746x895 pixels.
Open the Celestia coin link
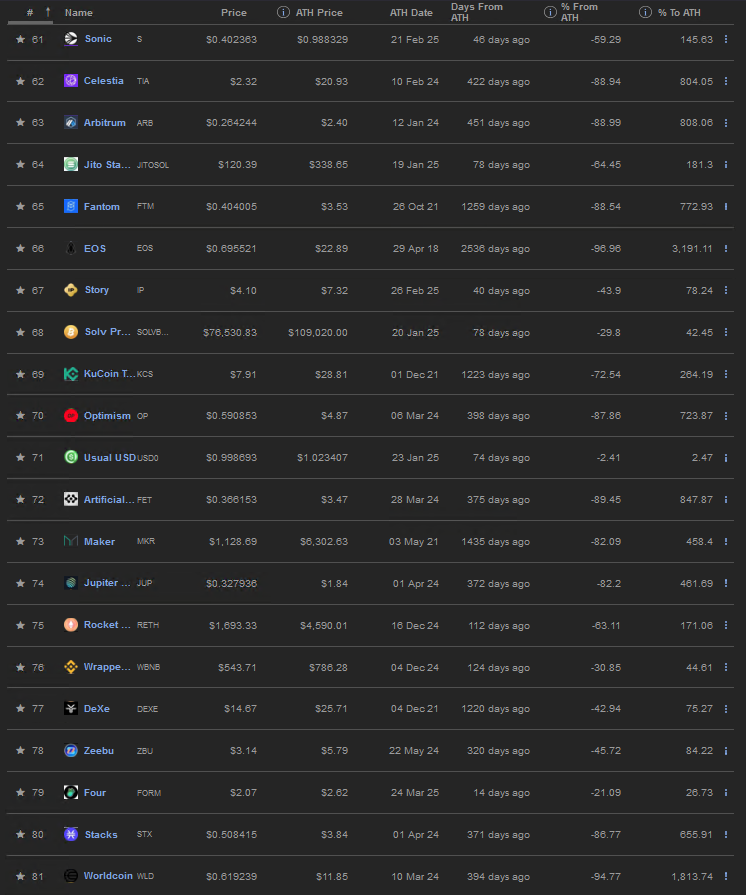pos(103,80)
